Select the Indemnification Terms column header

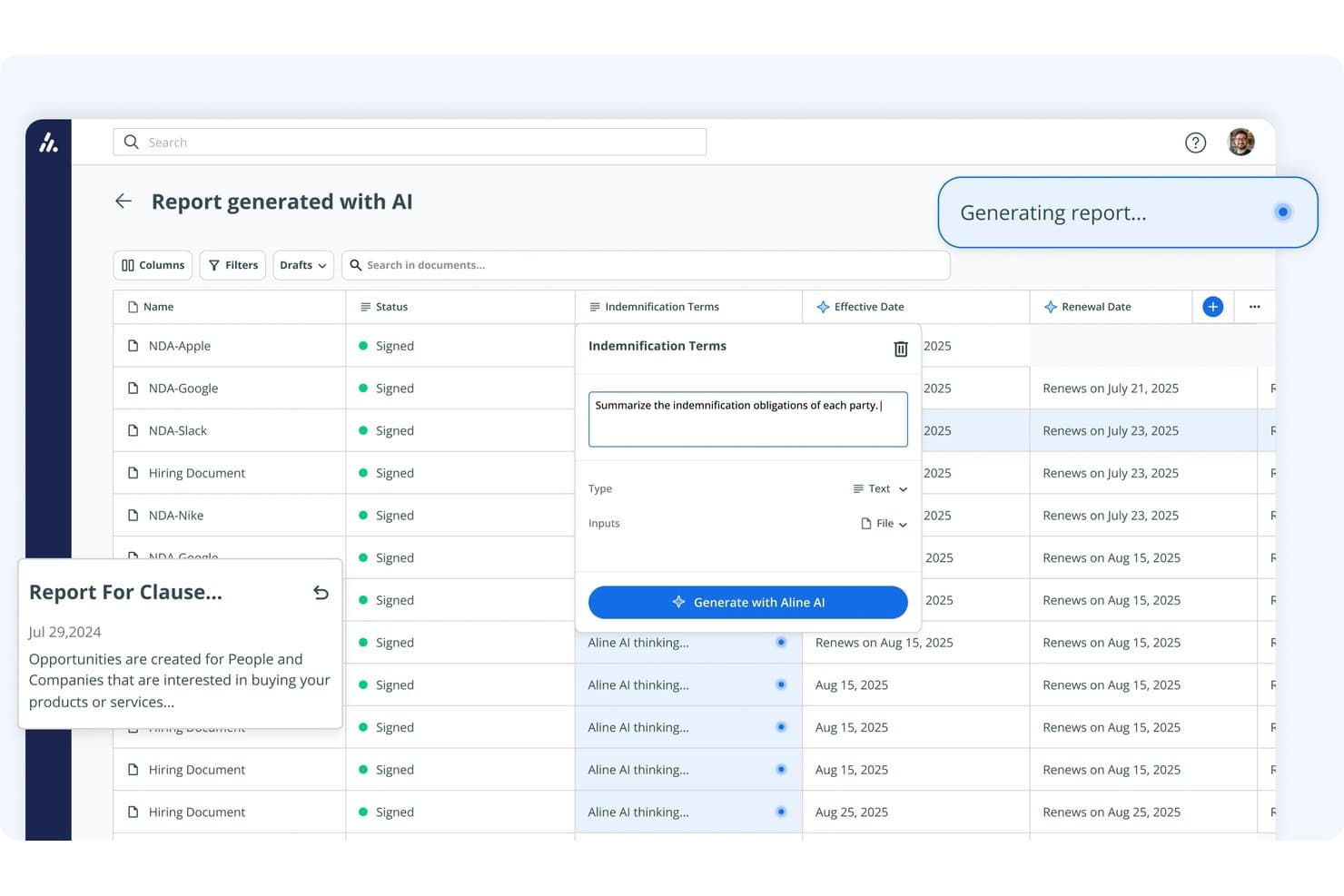[688, 307]
